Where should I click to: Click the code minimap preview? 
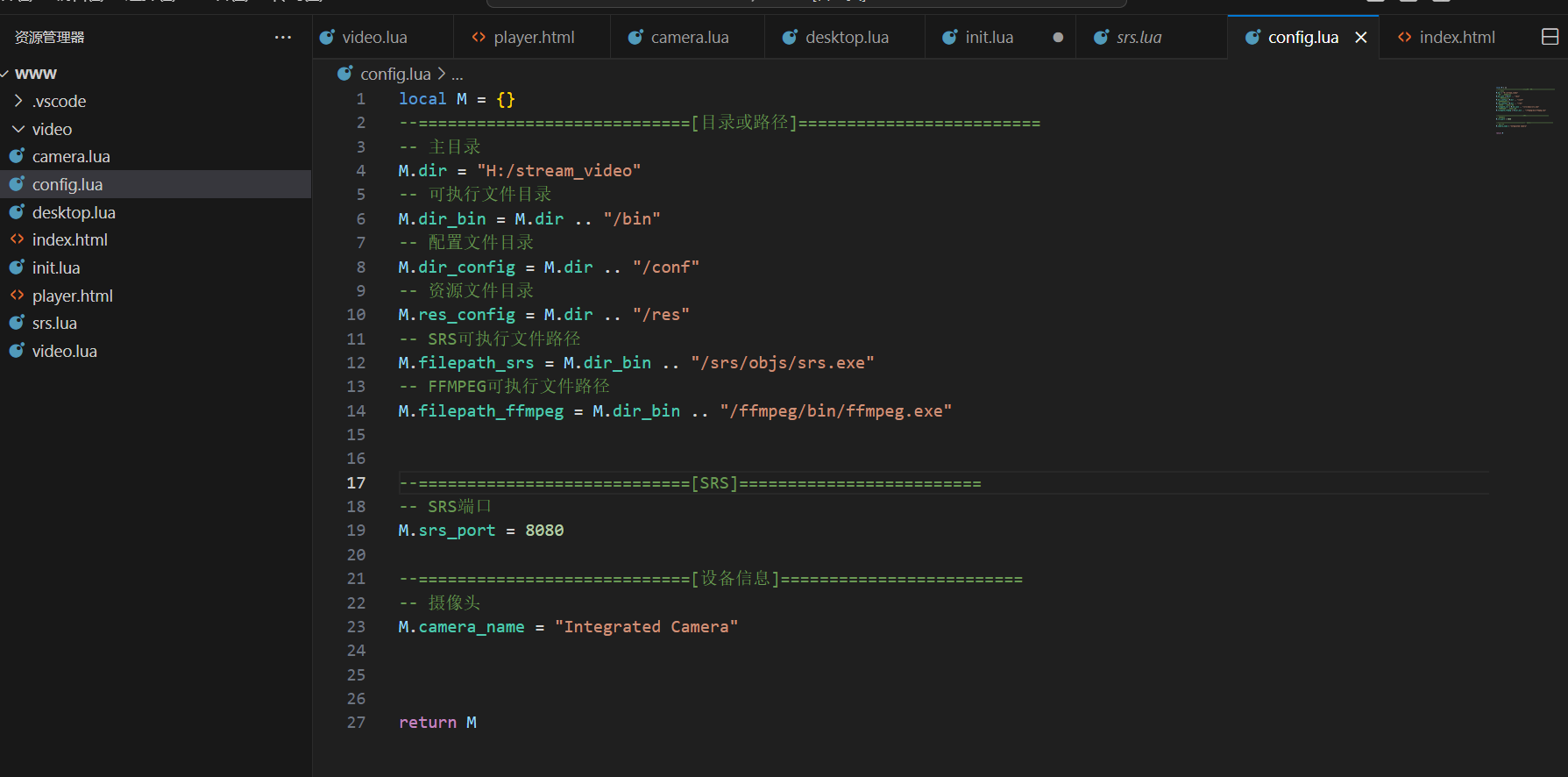(x=1524, y=110)
